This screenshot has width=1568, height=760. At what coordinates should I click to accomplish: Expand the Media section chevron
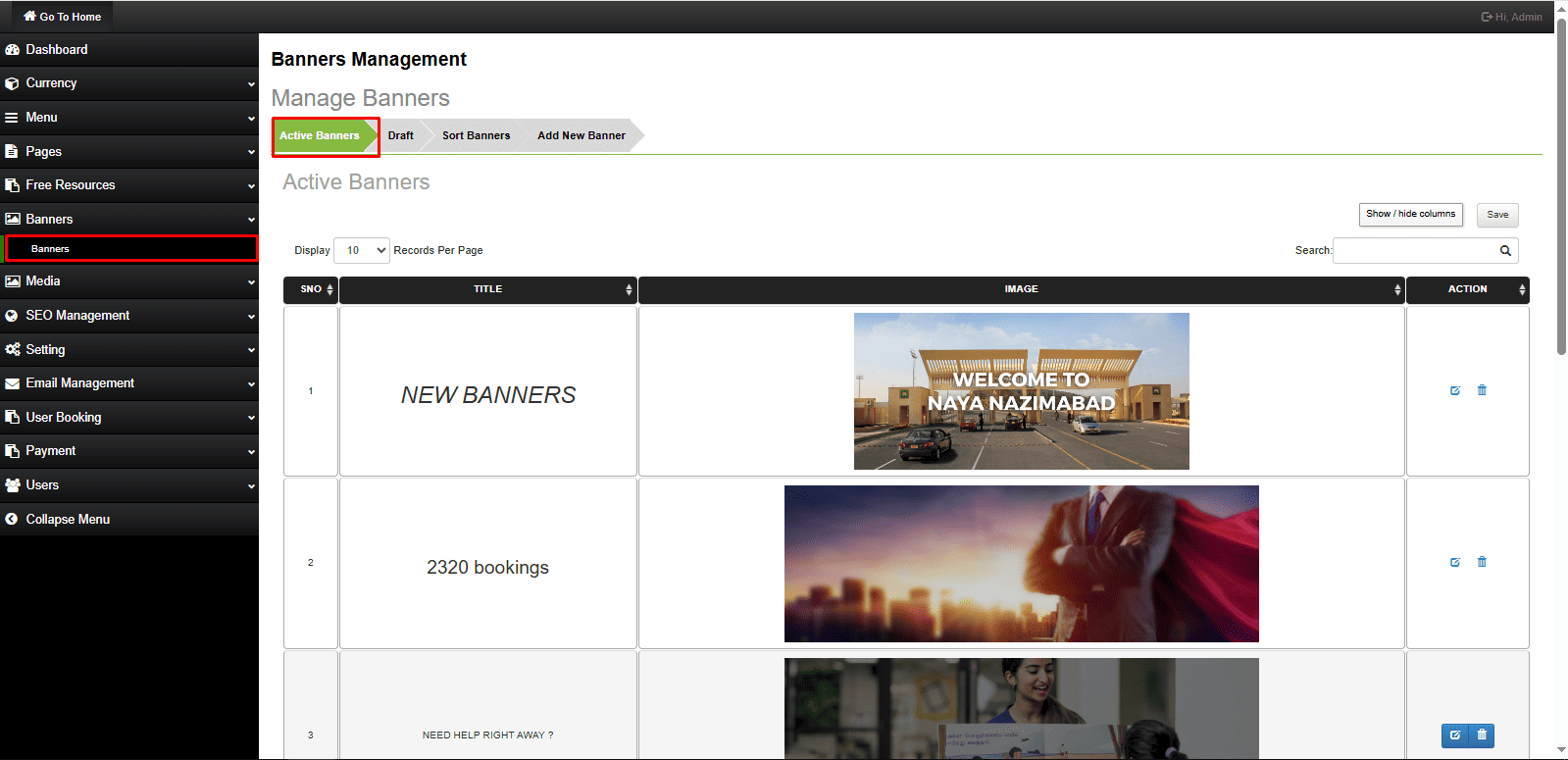[251, 282]
